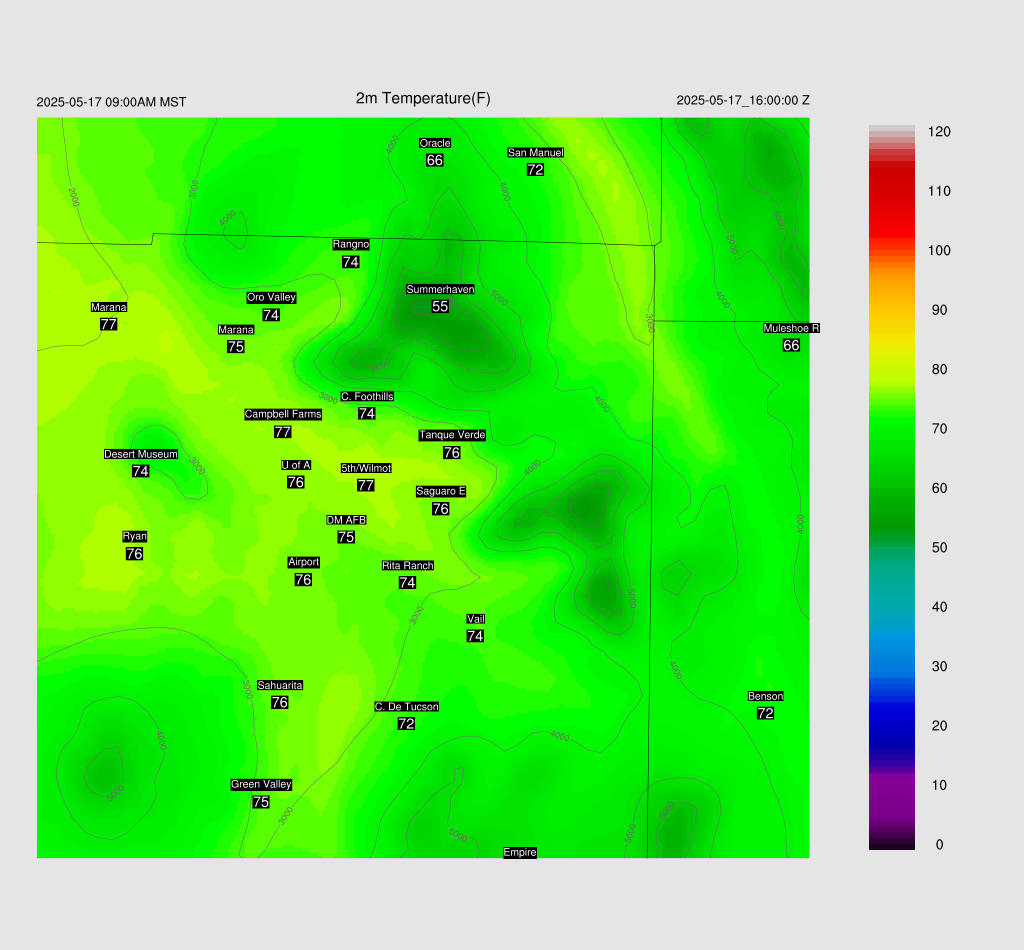
Task: Click the 16:00:00 Z timestamp label
Action: (x=743, y=101)
